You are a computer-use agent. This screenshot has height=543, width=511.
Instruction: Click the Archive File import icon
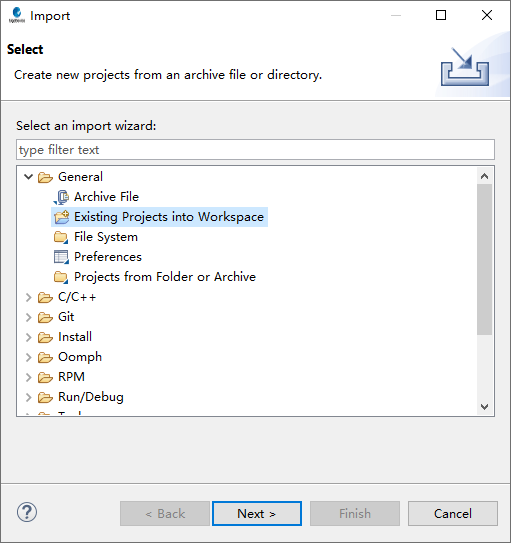(61, 197)
